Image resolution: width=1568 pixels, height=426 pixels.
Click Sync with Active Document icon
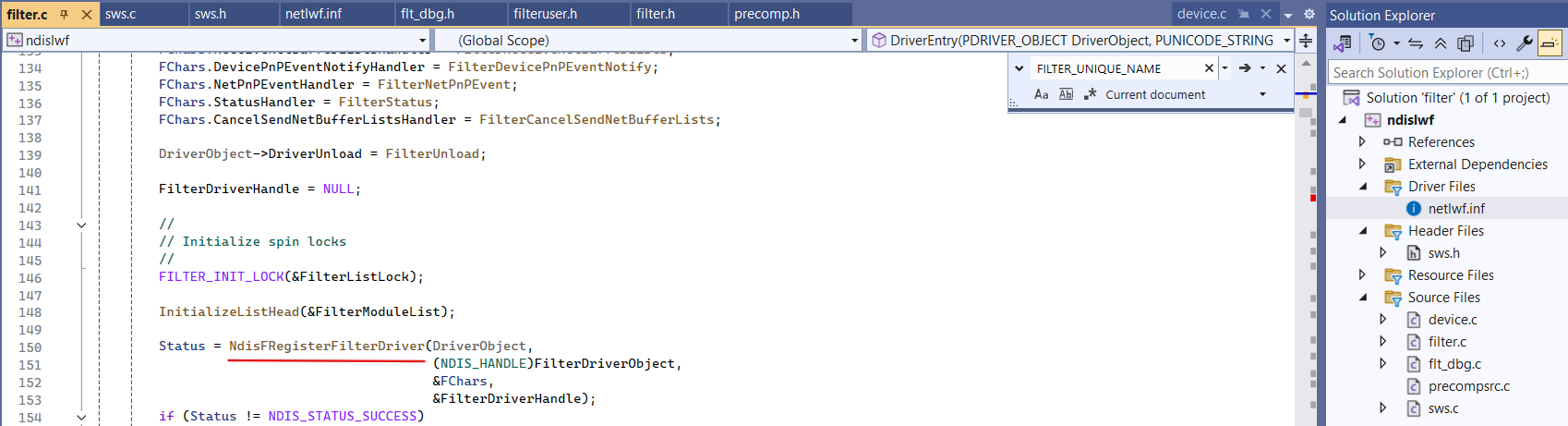pos(1416,43)
